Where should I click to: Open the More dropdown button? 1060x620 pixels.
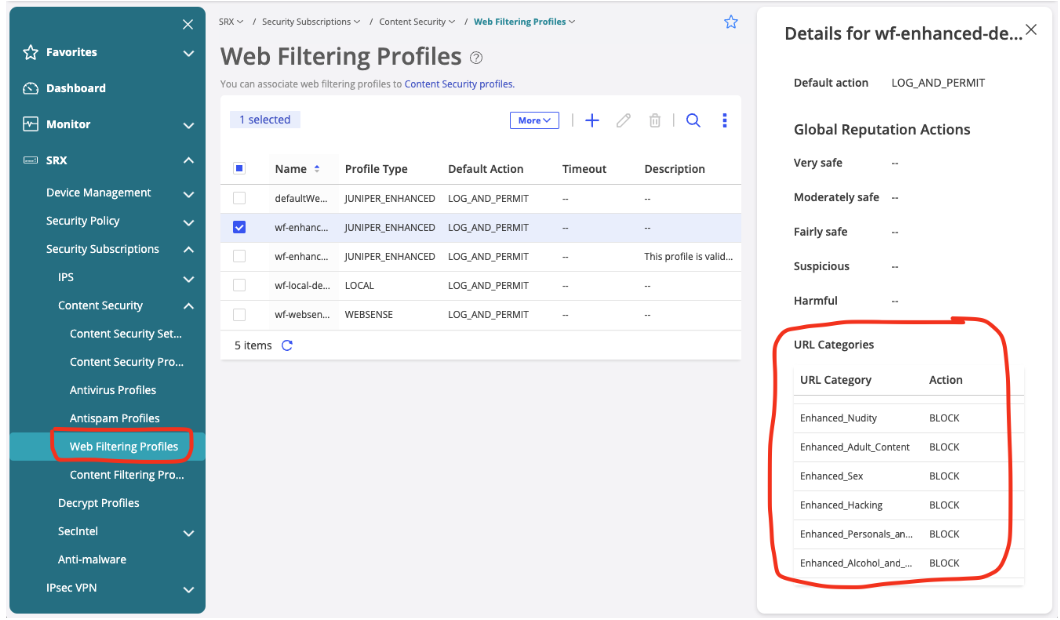(x=534, y=121)
